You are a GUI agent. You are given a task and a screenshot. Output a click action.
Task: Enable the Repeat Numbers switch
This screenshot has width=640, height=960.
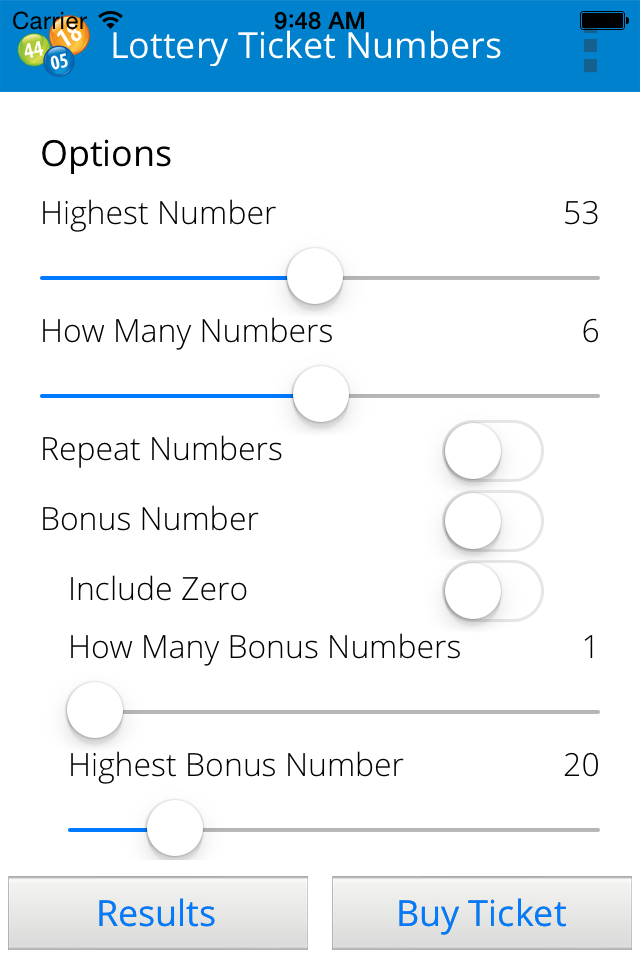(x=493, y=451)
